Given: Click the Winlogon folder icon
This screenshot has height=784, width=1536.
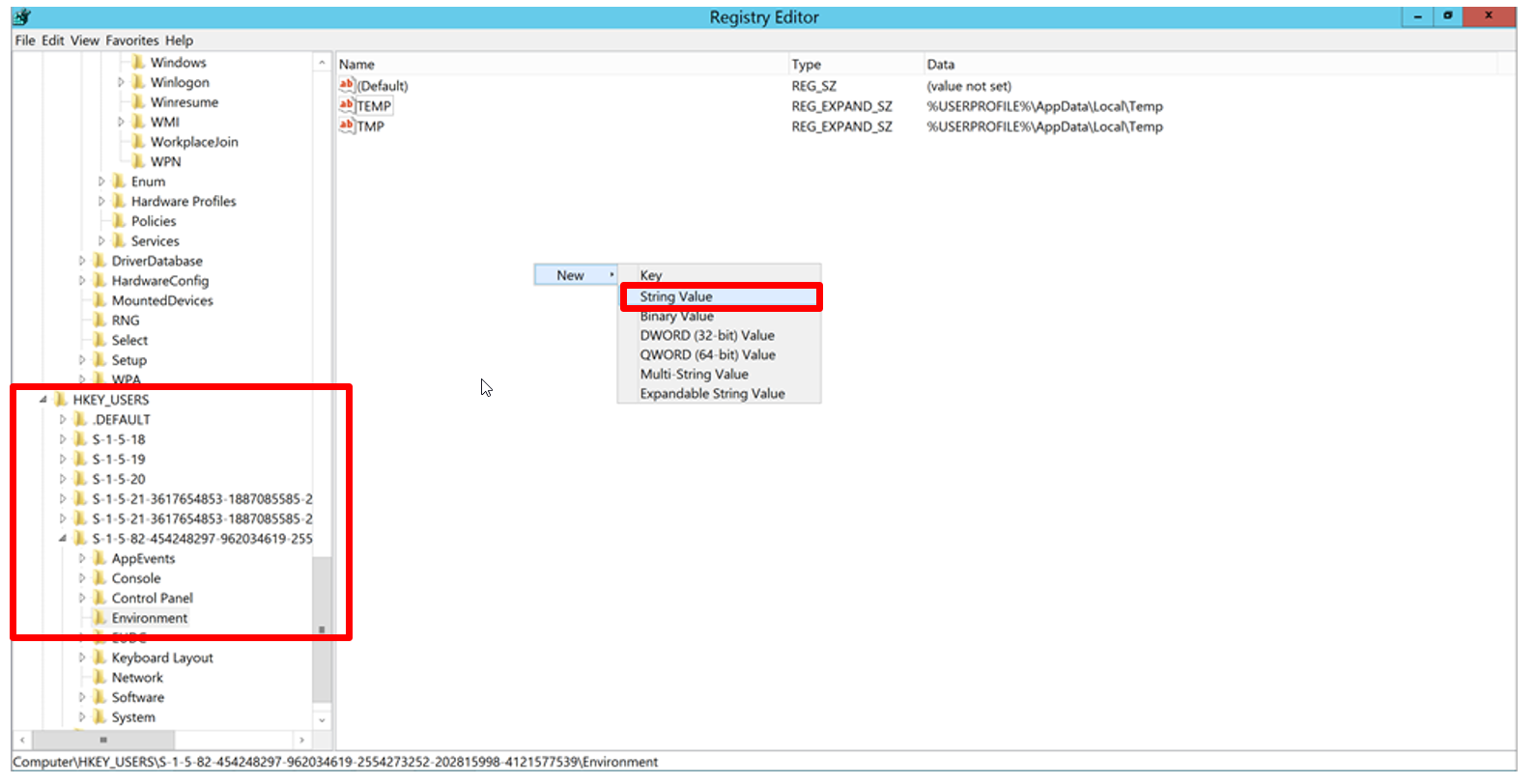Looking at the screenshot, I should click(138, 82).
